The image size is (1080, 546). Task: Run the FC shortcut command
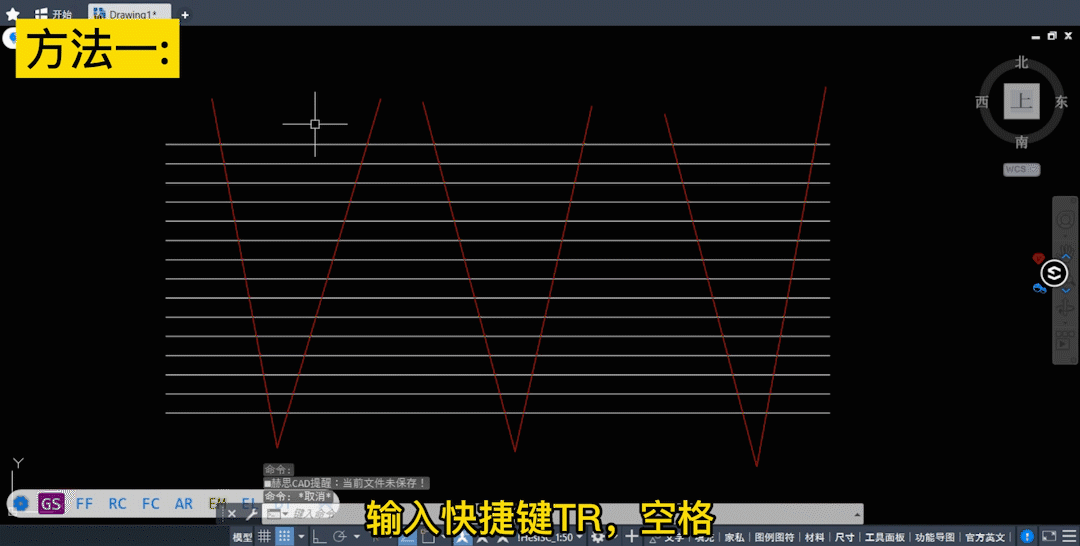point(150,503)
